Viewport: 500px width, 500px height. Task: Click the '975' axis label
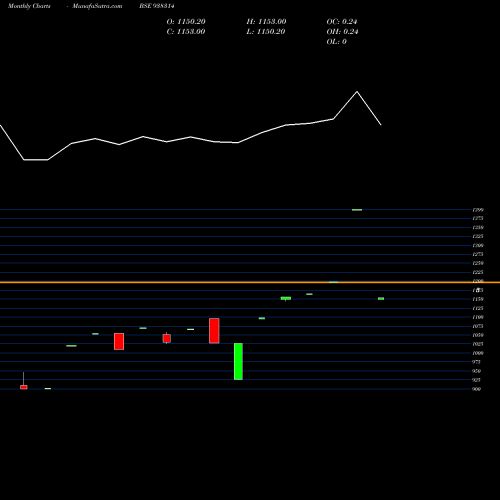477,362
